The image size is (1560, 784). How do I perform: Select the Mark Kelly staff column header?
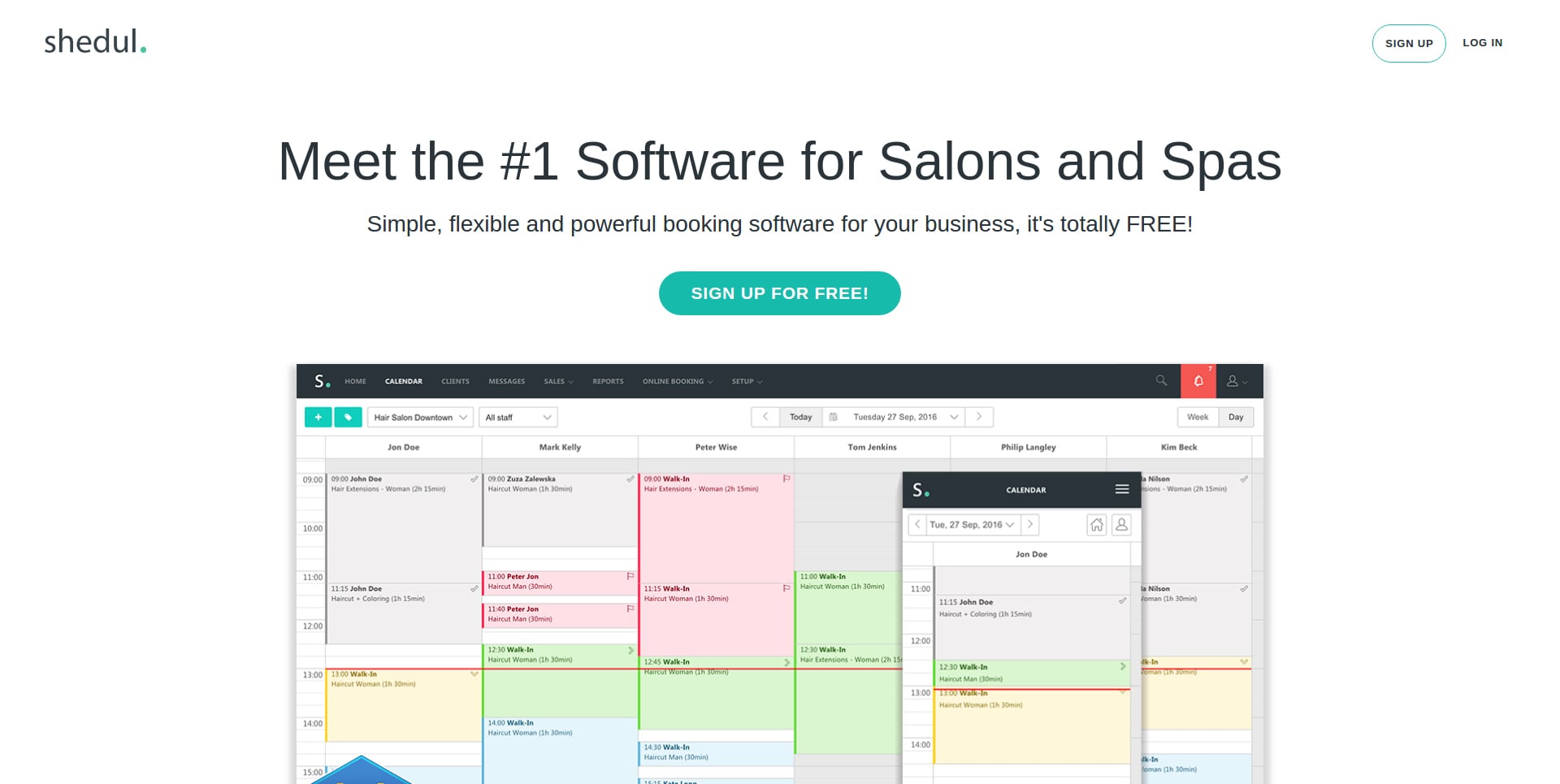click(x=560, y=447)
